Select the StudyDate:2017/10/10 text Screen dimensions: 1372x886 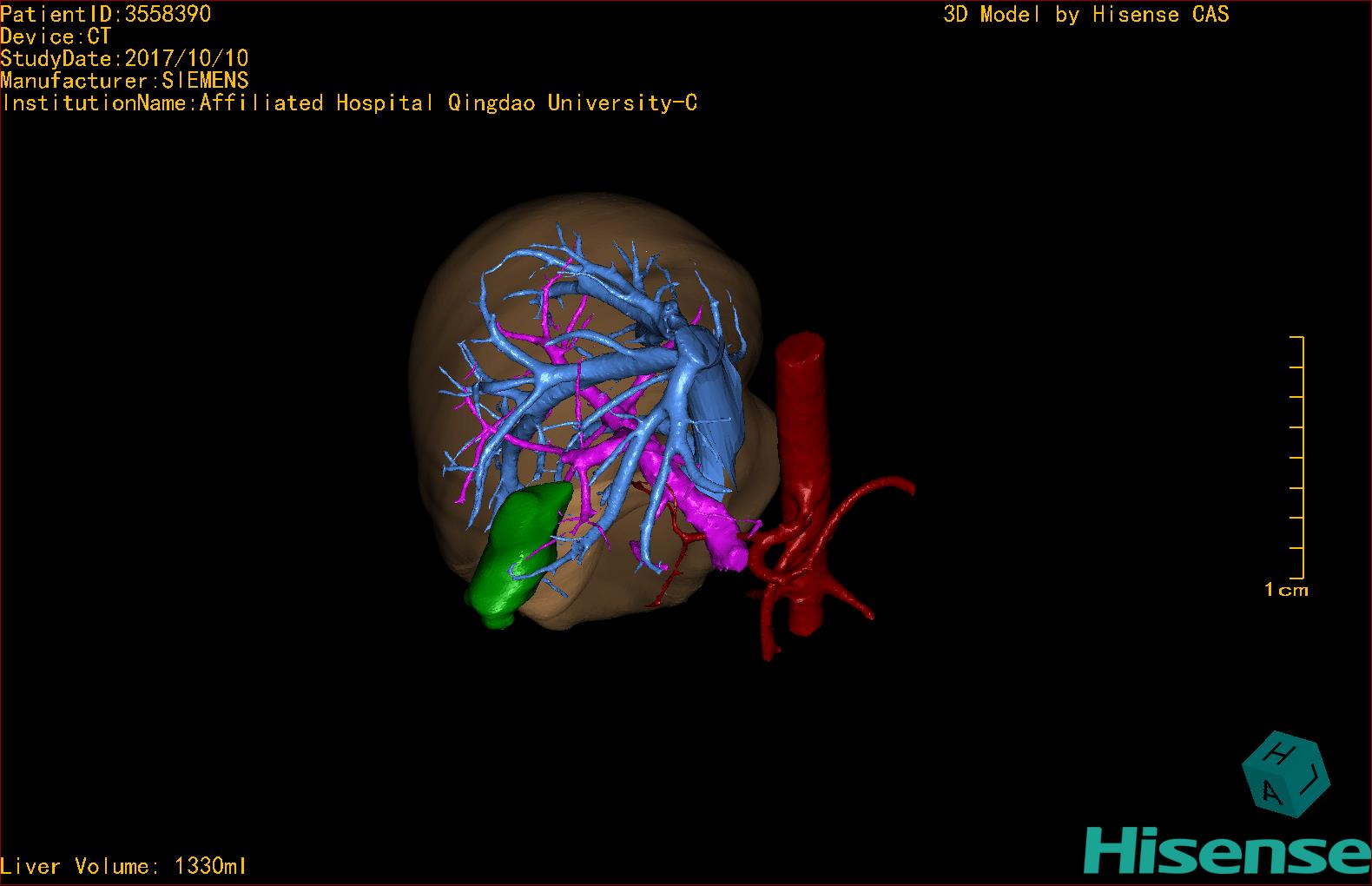click(x=124, y=58)
